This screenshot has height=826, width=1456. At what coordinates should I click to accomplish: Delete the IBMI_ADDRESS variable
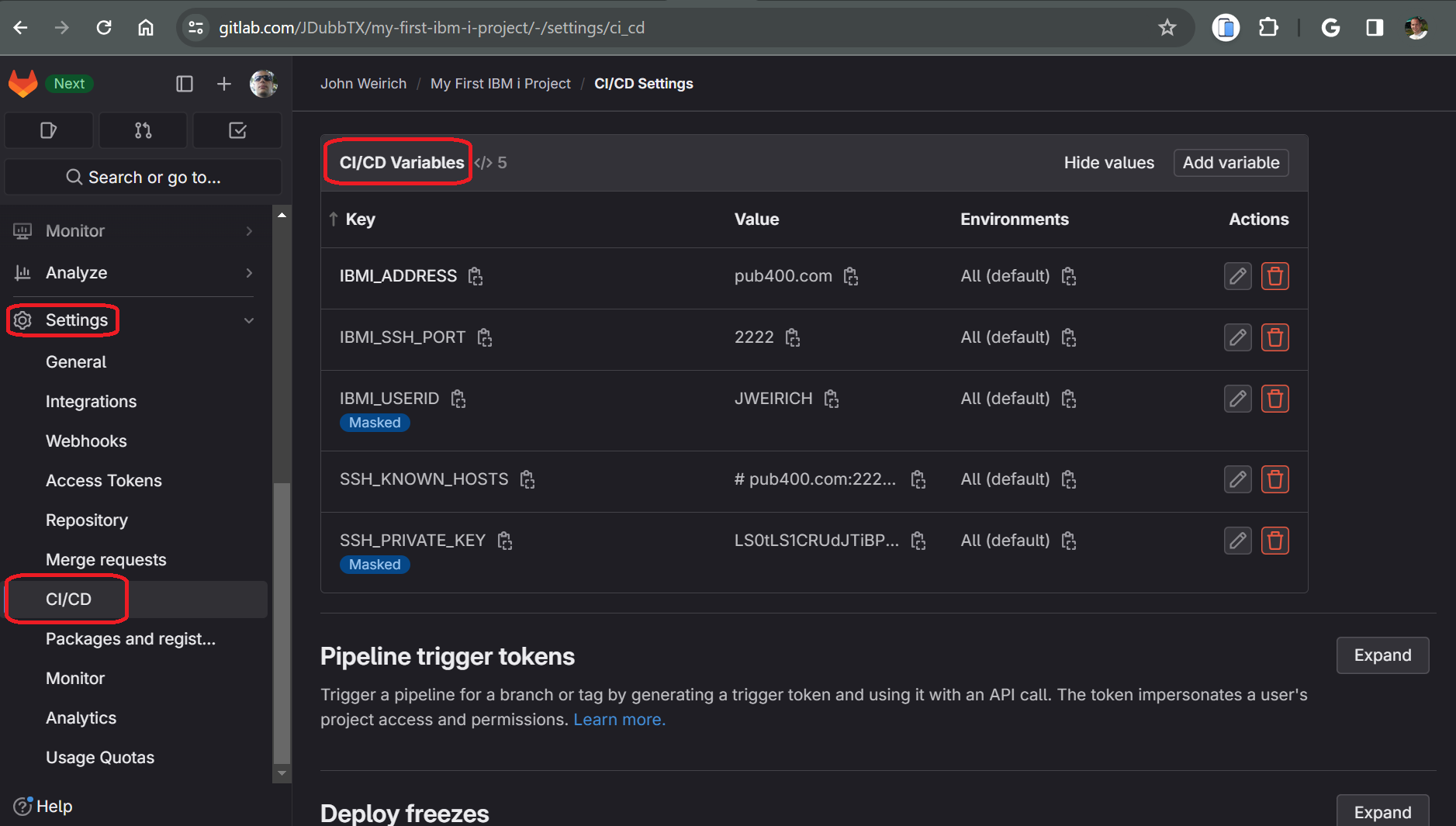coord(1275,276)
